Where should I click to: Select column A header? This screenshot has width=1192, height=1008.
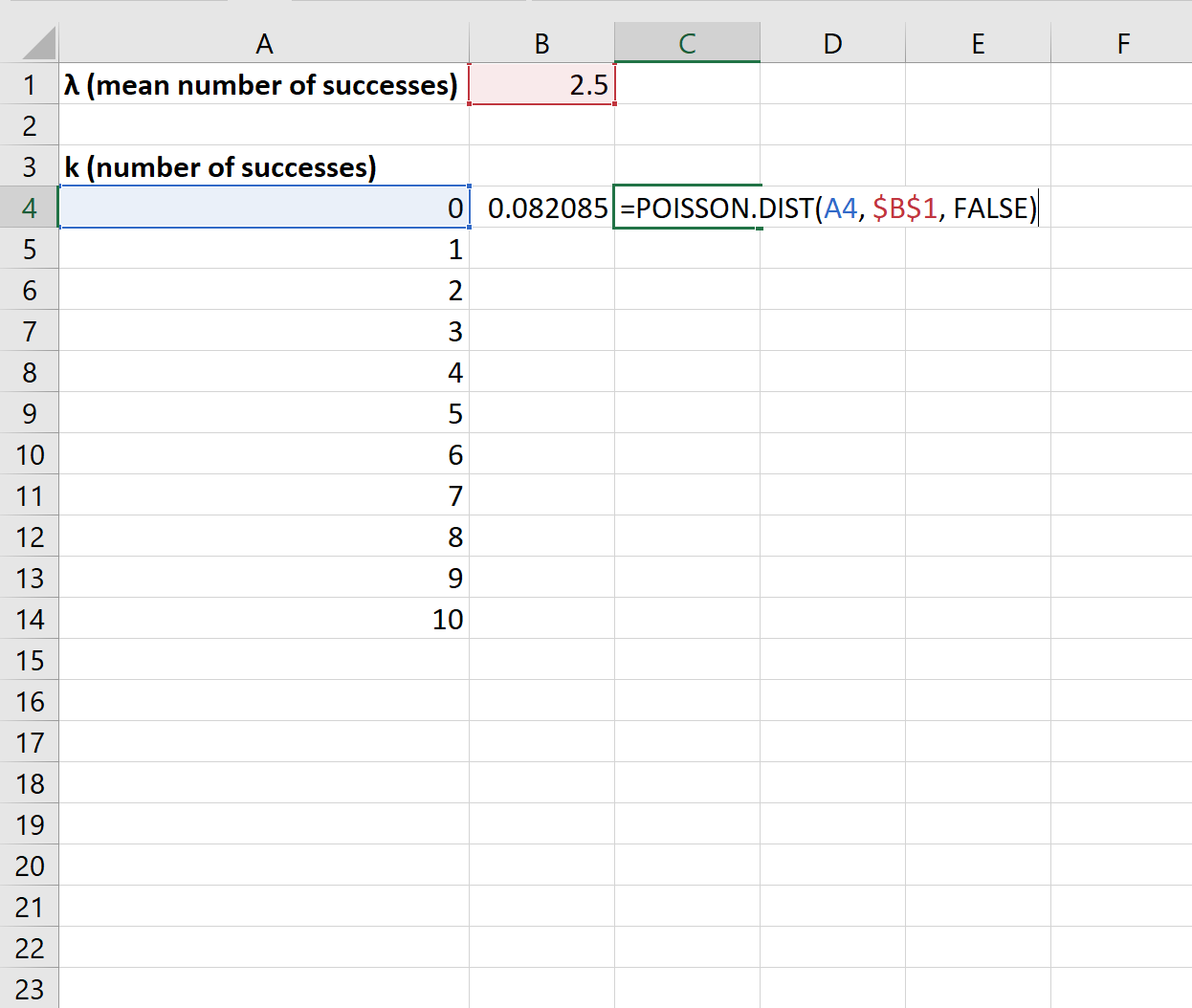click(264, 43)
